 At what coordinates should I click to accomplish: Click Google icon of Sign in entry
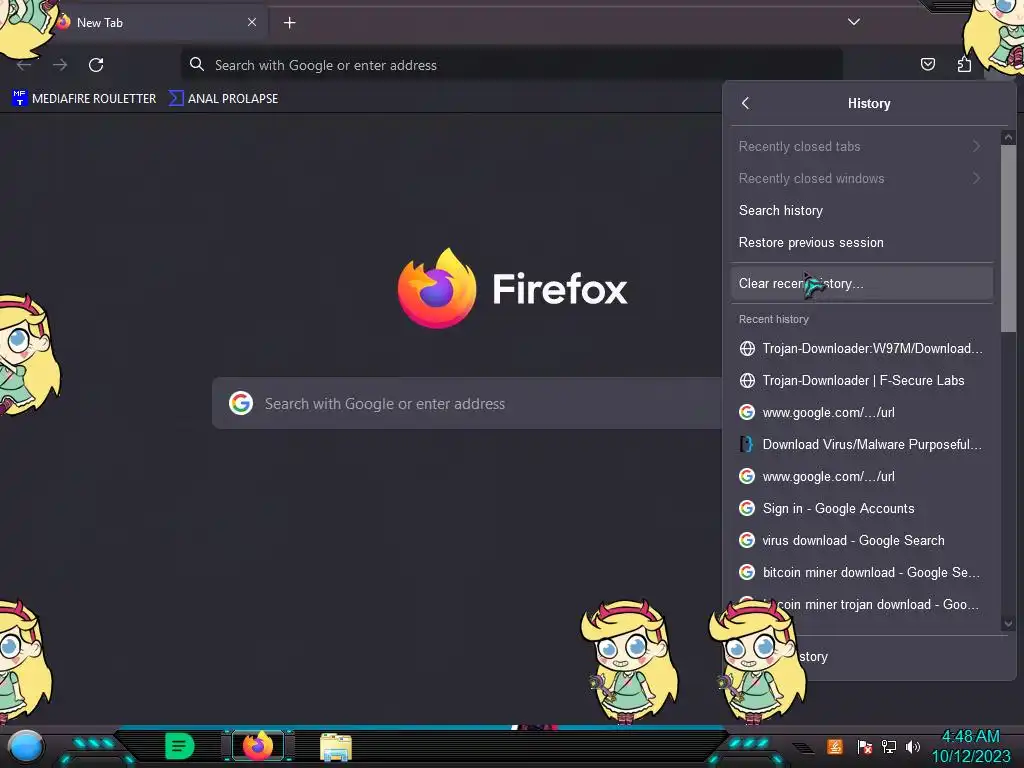747,508
